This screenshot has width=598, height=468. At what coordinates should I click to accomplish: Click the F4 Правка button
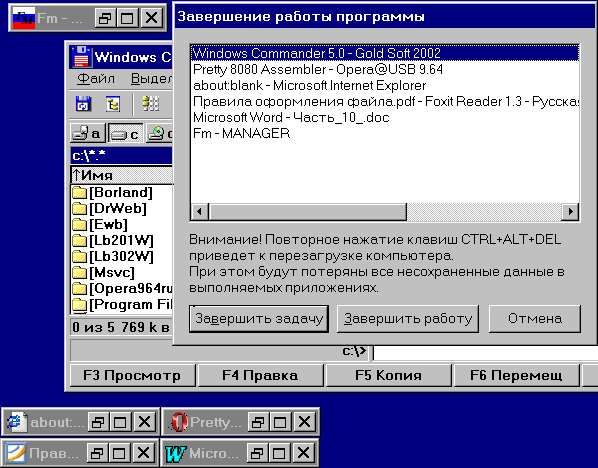(260, 375)
